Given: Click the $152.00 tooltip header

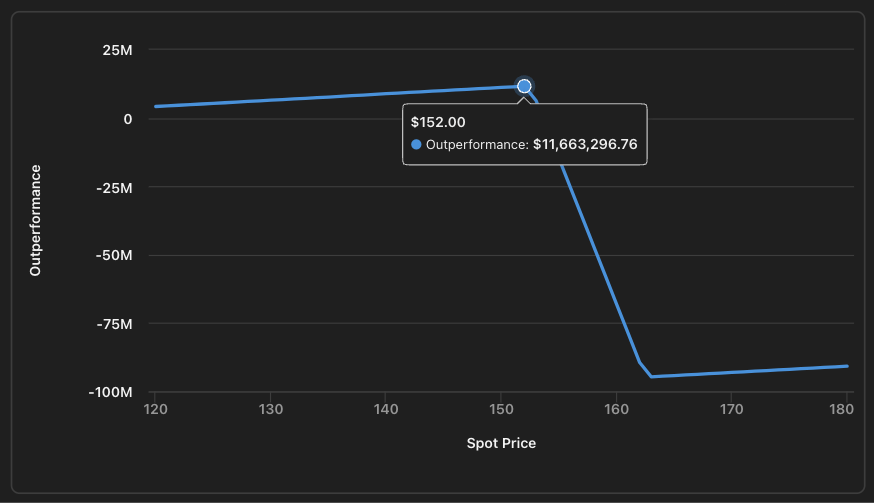Looking at the screenshot, I should (438, 122).
